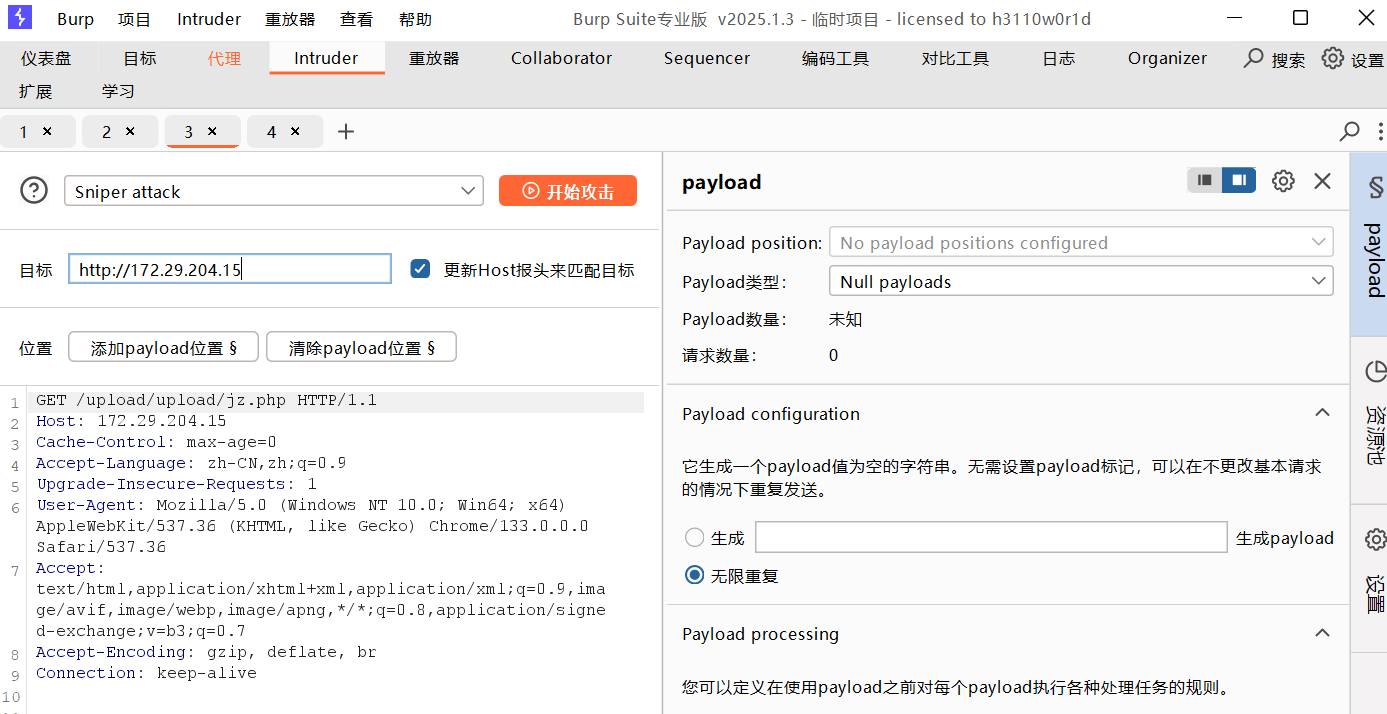This screenshot has height=714, width=1387.
Task: Open the 设置 gear in right sidebar
Action: [x=1375, y=540]
